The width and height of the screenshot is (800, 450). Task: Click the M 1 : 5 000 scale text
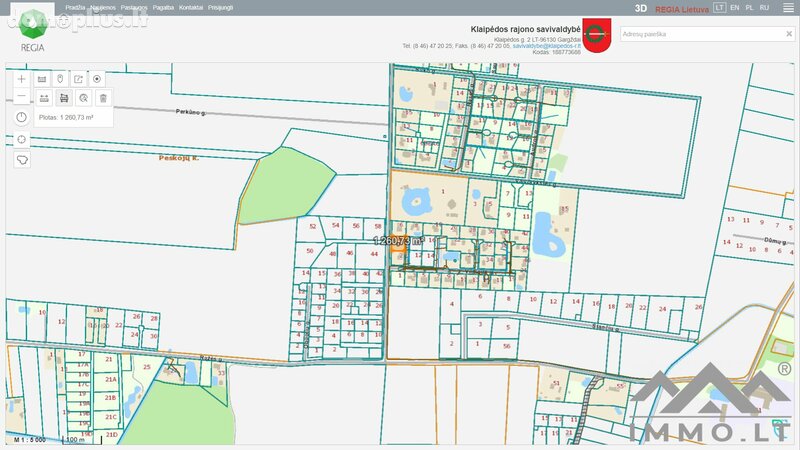pyautogui.click(x=30, y=439)
